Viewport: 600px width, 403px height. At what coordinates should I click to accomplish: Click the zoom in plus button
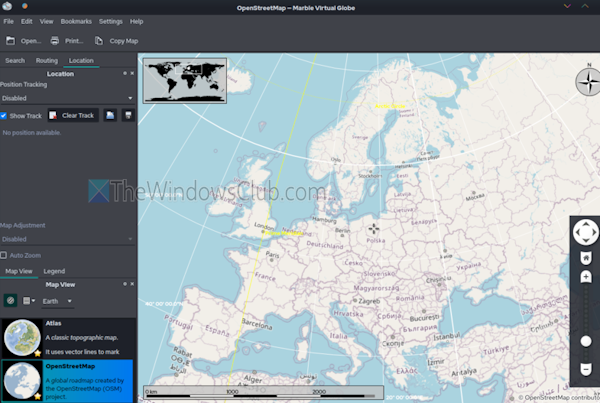586,276
